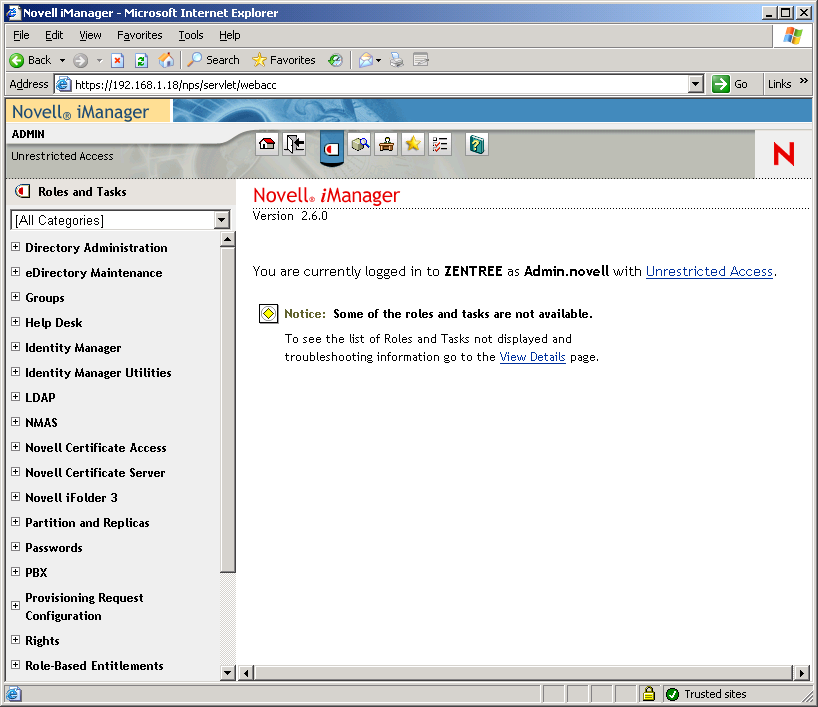Open the Favorites menu in the menu bar
Image resolution: width=818 pixels, height=707 pixels.
[x=139, y=35]
